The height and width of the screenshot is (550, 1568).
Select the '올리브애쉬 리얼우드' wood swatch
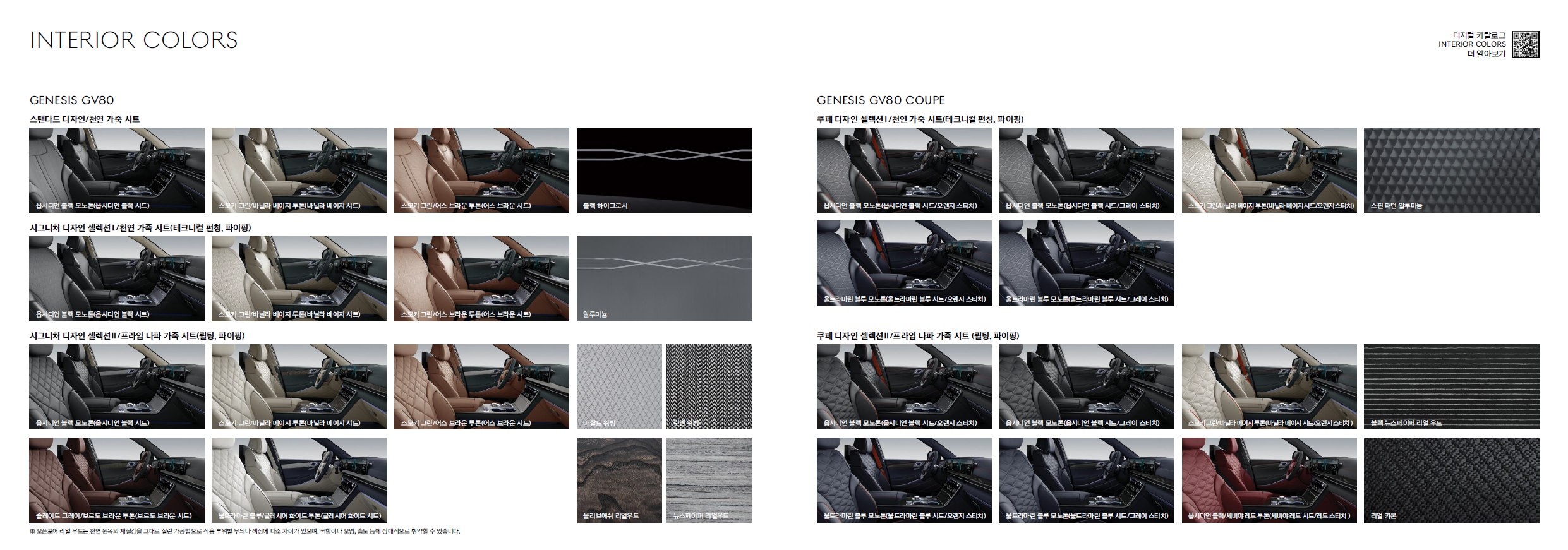pyautogui.click(x=619, y=480)
